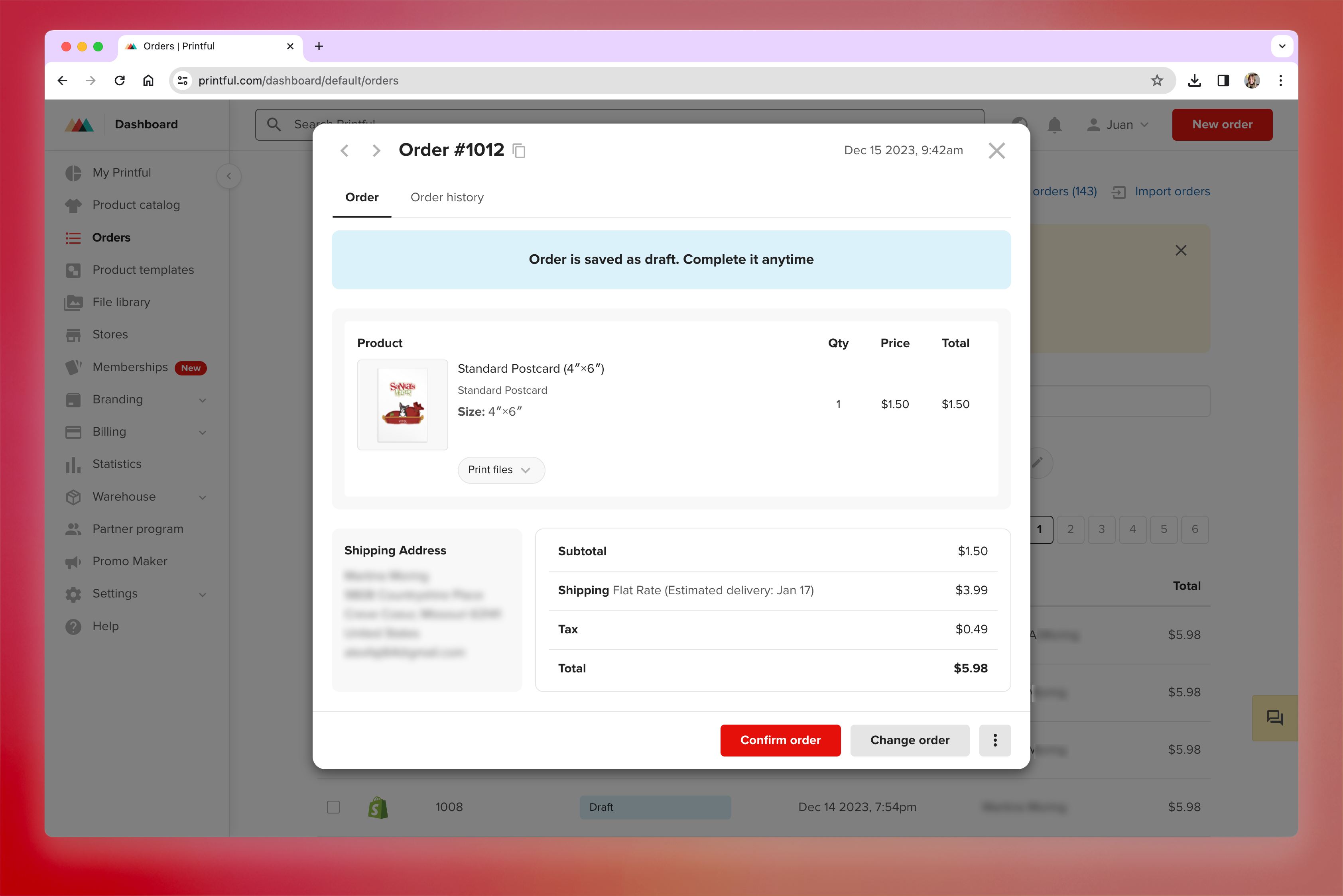Expand Branding submenu
This screenshot has height=896, width=1343.
(x=203, y=400)
